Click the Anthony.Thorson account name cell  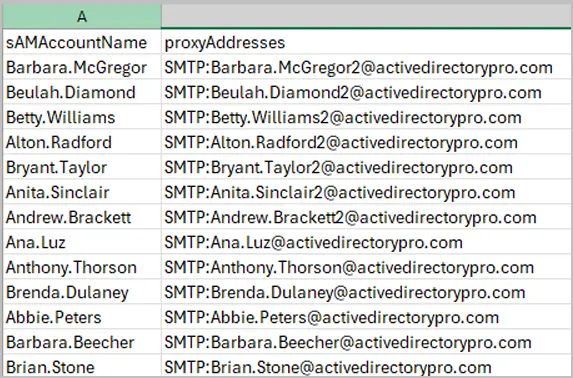[82, 266]
